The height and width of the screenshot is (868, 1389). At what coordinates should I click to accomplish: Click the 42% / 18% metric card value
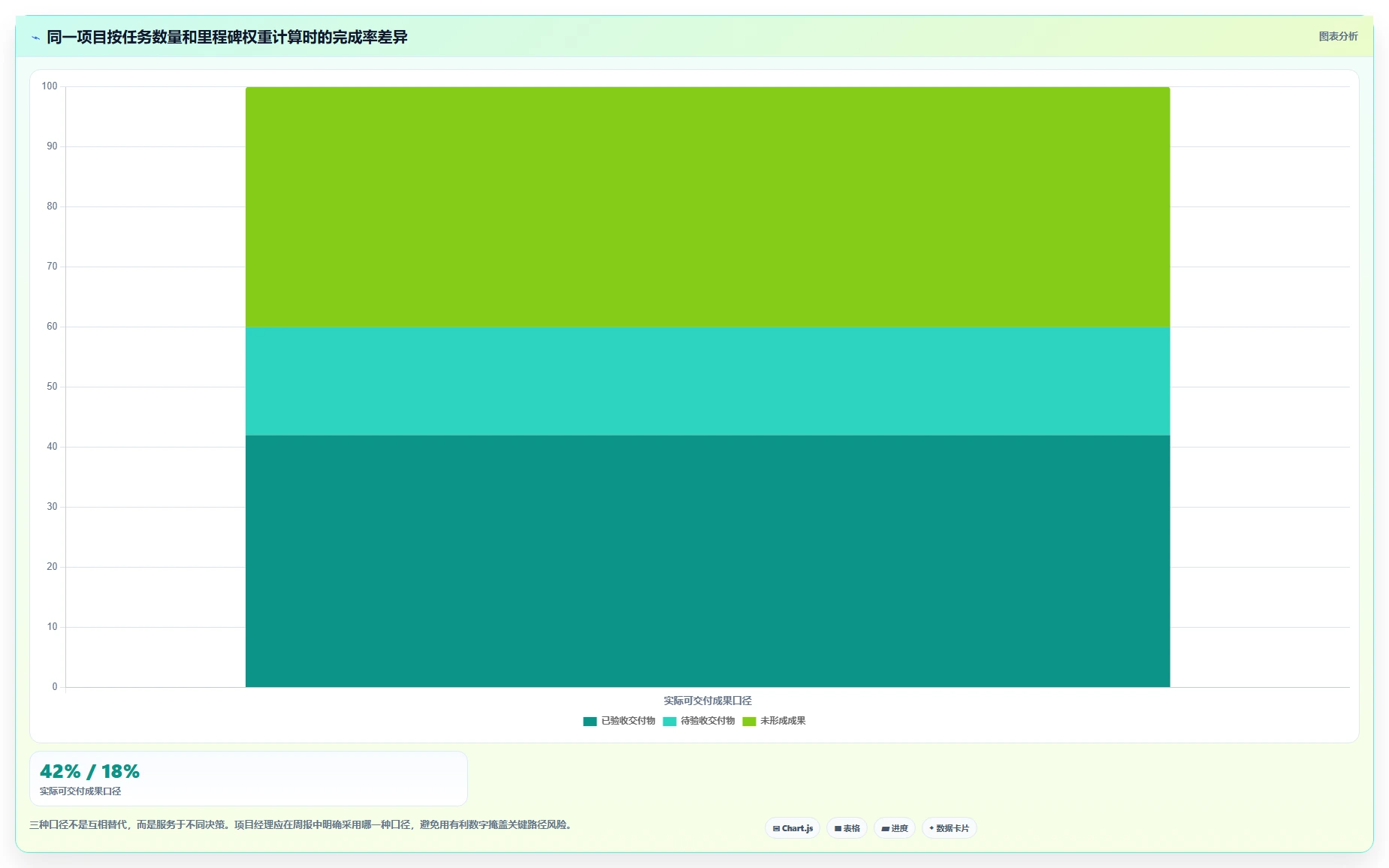[x=89, y=771]
